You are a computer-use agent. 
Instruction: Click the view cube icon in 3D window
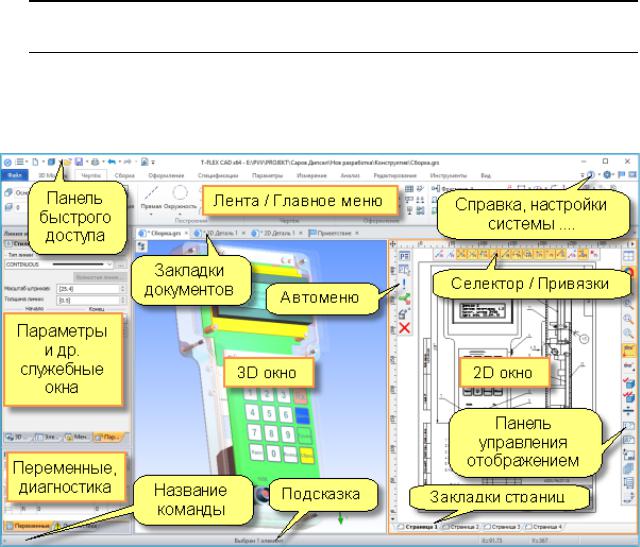point(142,246)
